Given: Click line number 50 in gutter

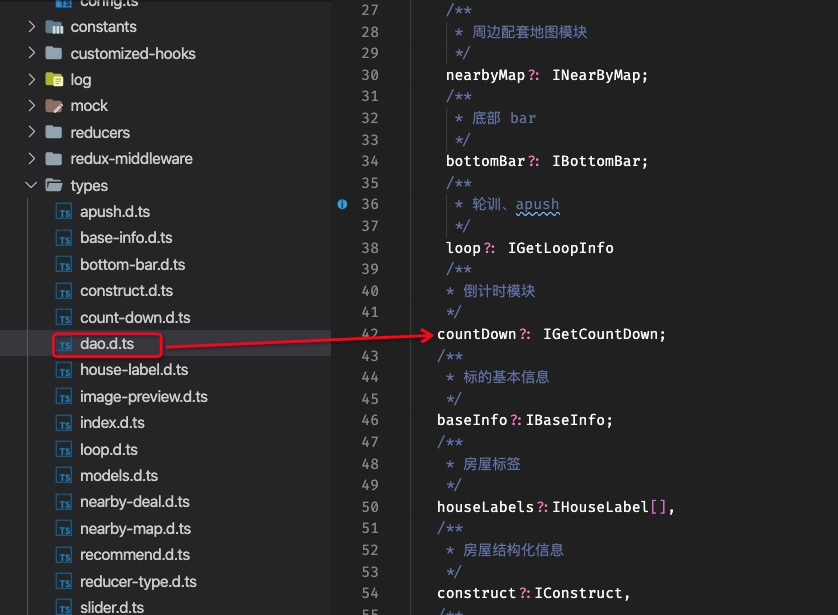Looking at the screenshot, I should tap(370, 507).
